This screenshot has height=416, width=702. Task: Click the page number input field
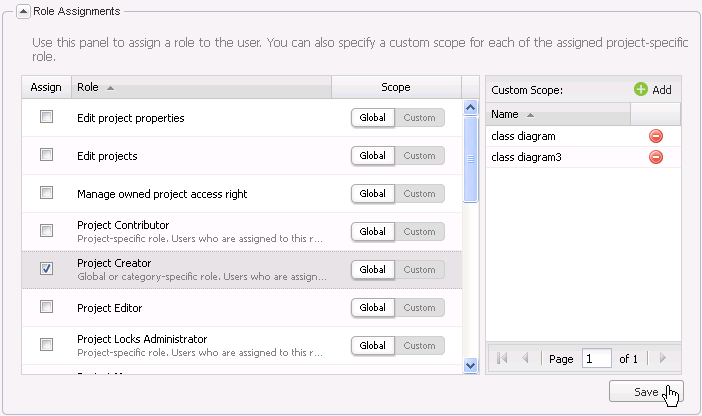[596, 358]
